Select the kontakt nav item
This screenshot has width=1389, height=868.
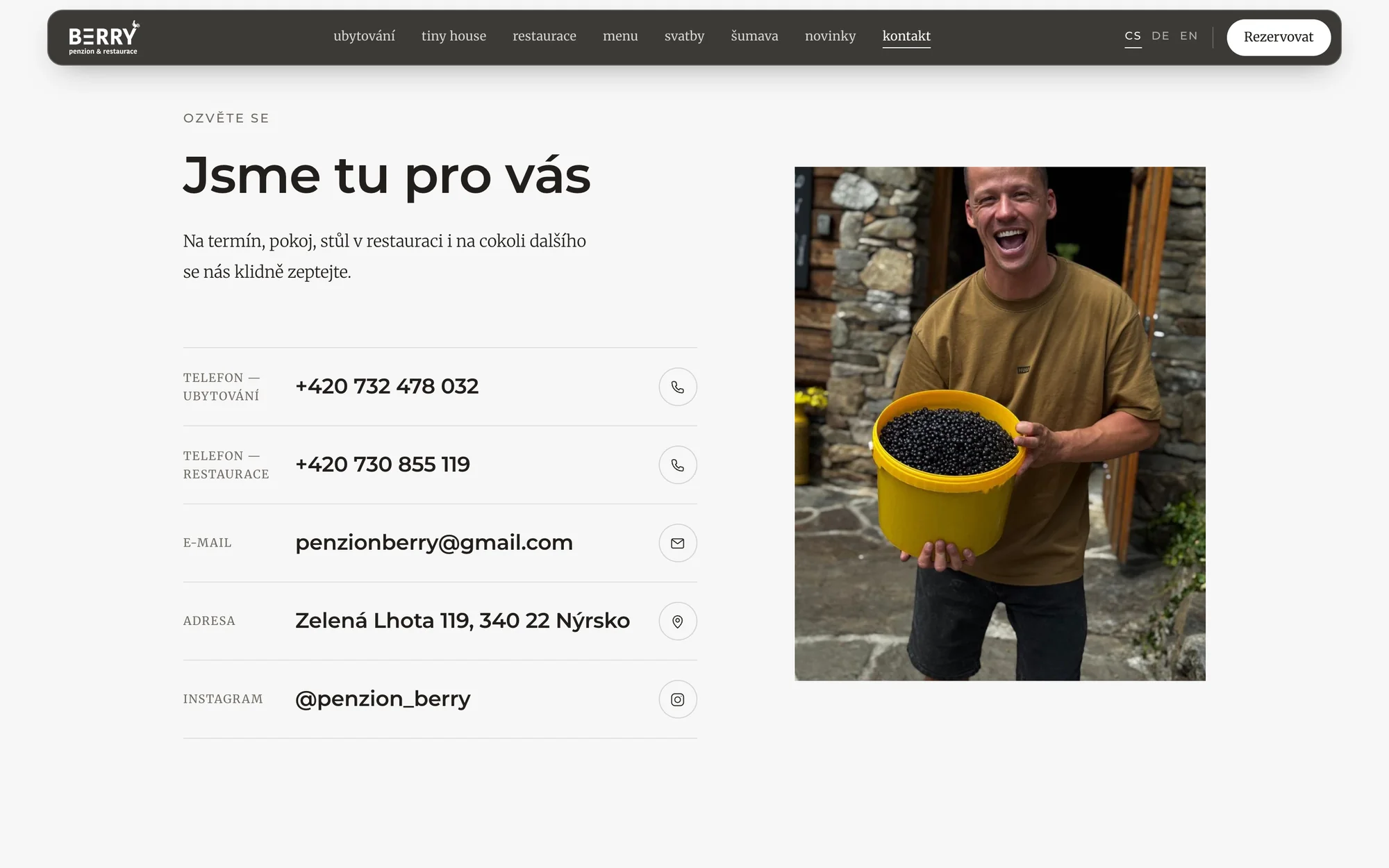click(x=906, y=36)
